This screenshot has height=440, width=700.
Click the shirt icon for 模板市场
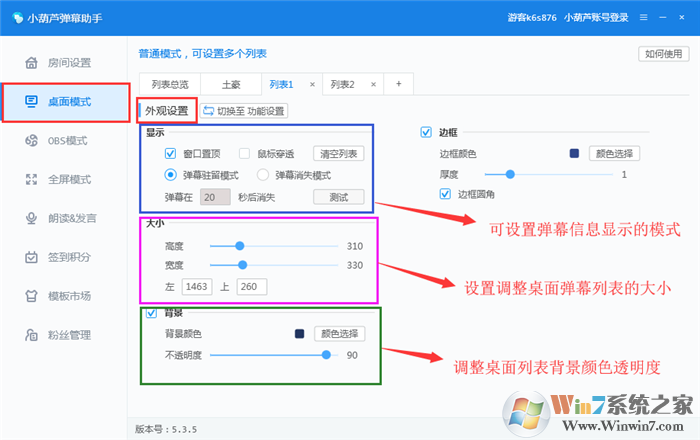pyautogui.click(x=31, y=296)
